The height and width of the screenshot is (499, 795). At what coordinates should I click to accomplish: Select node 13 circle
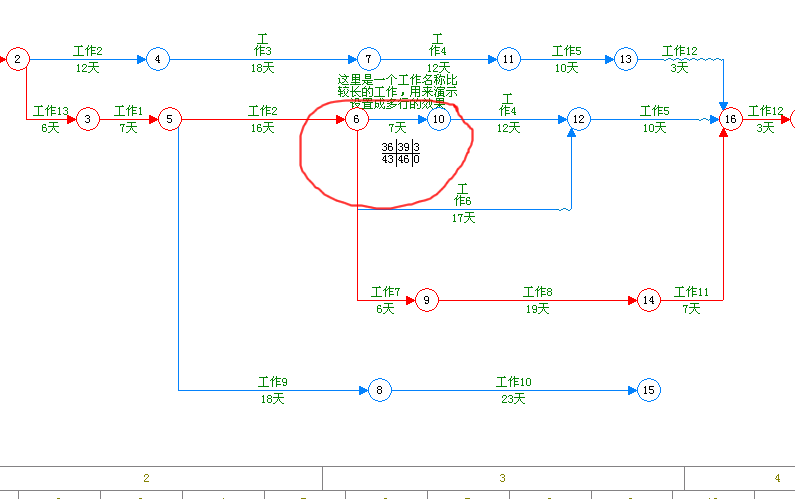click(x=626, y=59)
